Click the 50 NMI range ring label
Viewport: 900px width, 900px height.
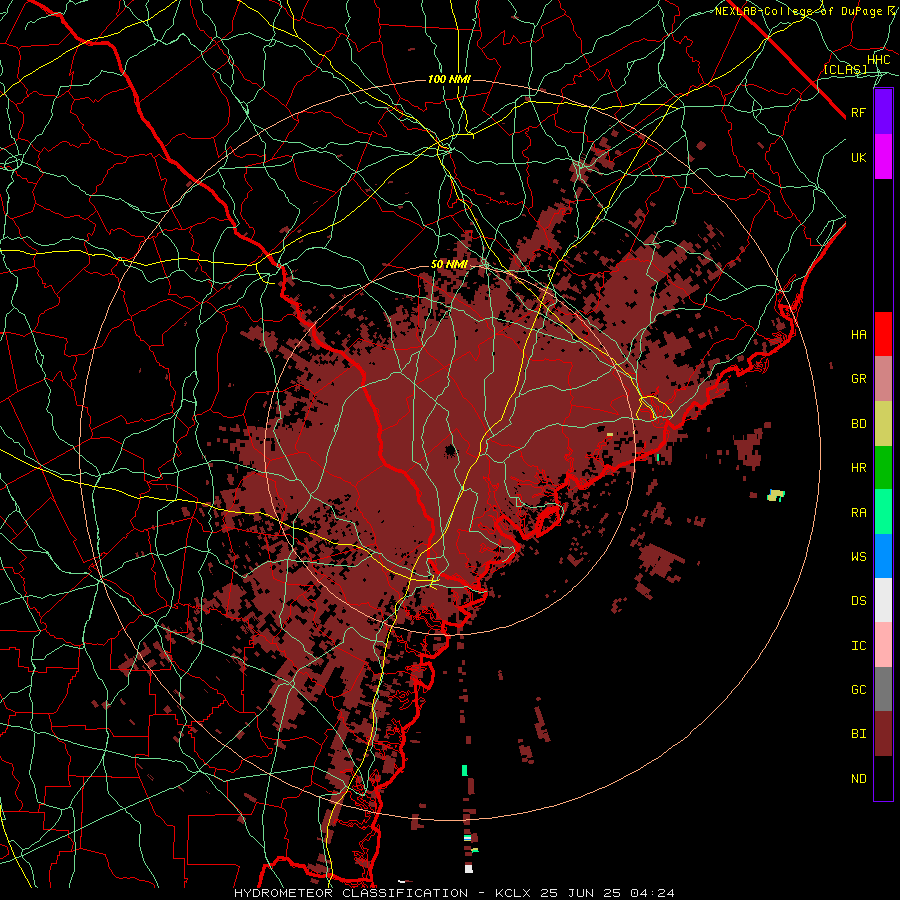click(449, 265)
